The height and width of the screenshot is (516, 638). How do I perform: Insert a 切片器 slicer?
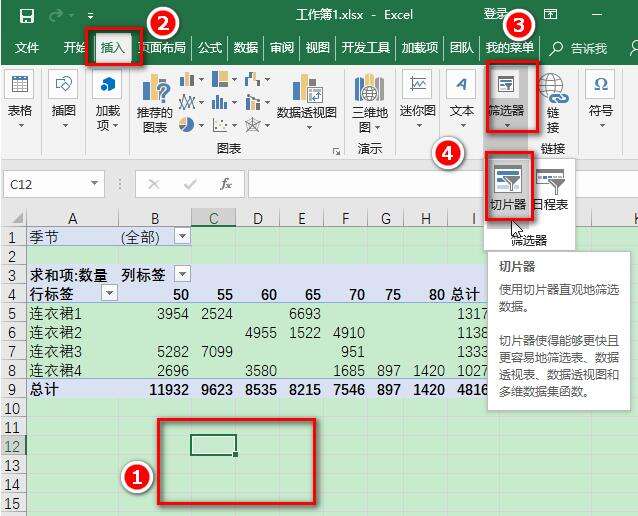(508, 187)
